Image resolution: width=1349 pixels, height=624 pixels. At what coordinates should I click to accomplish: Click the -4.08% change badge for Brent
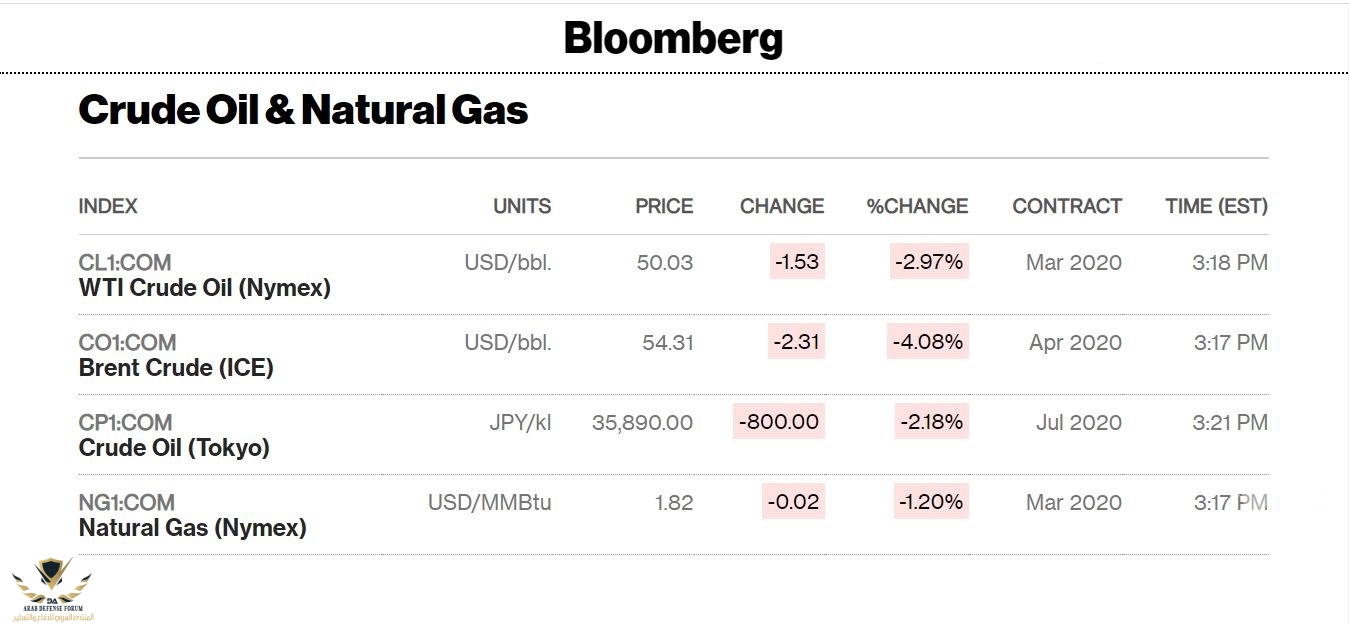tap(929, 343)
